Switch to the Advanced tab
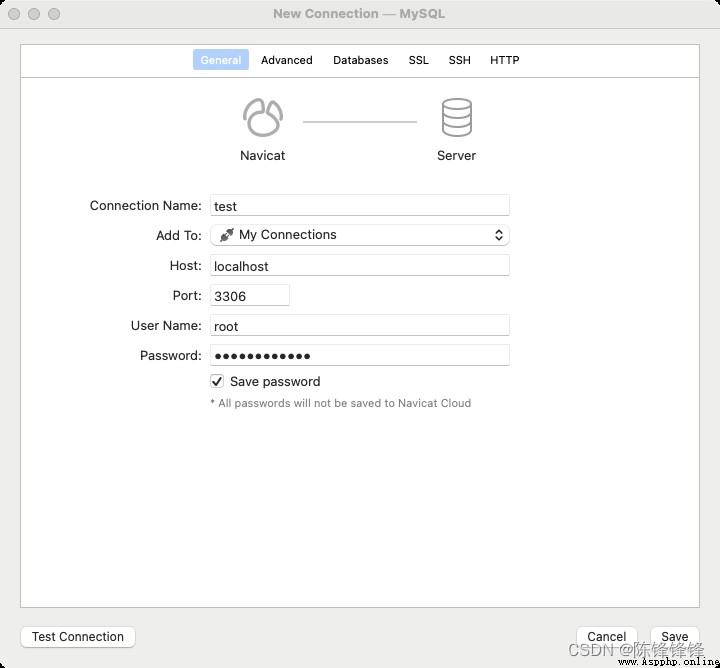Screen dimensions: 720x668 coord(287,60)
